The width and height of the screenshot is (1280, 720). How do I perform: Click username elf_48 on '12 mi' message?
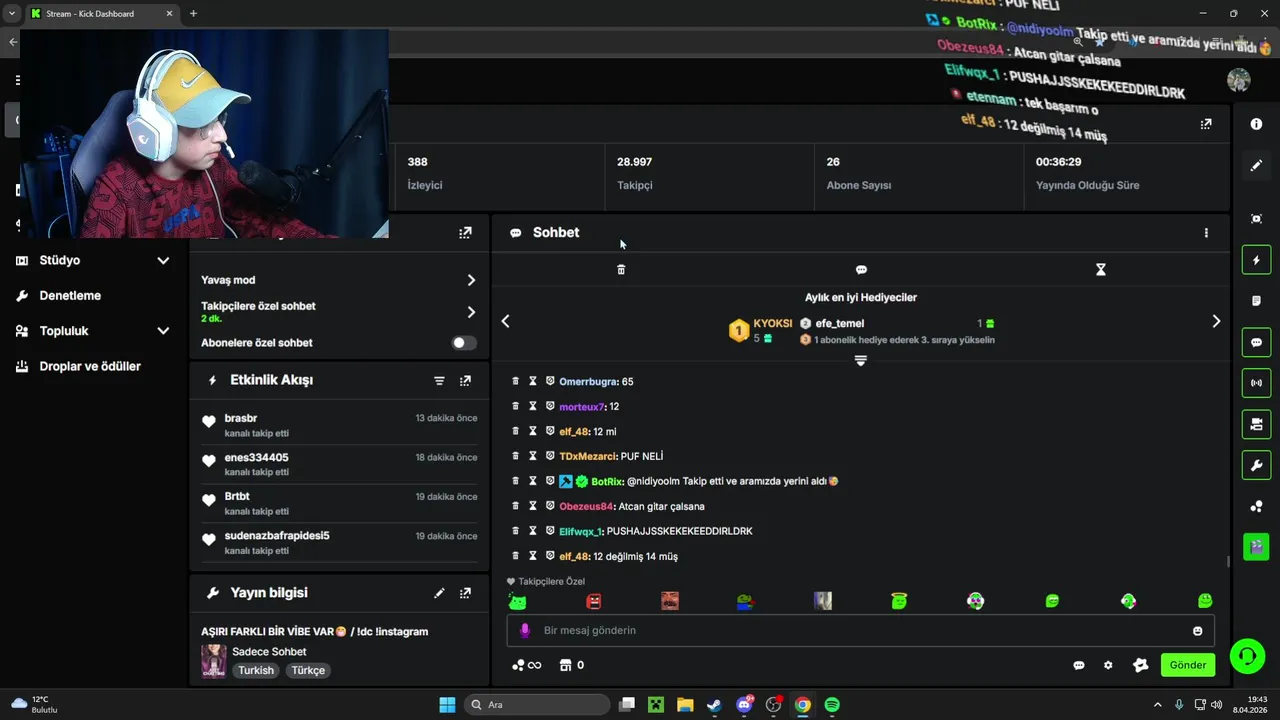[x=574, y=431]
